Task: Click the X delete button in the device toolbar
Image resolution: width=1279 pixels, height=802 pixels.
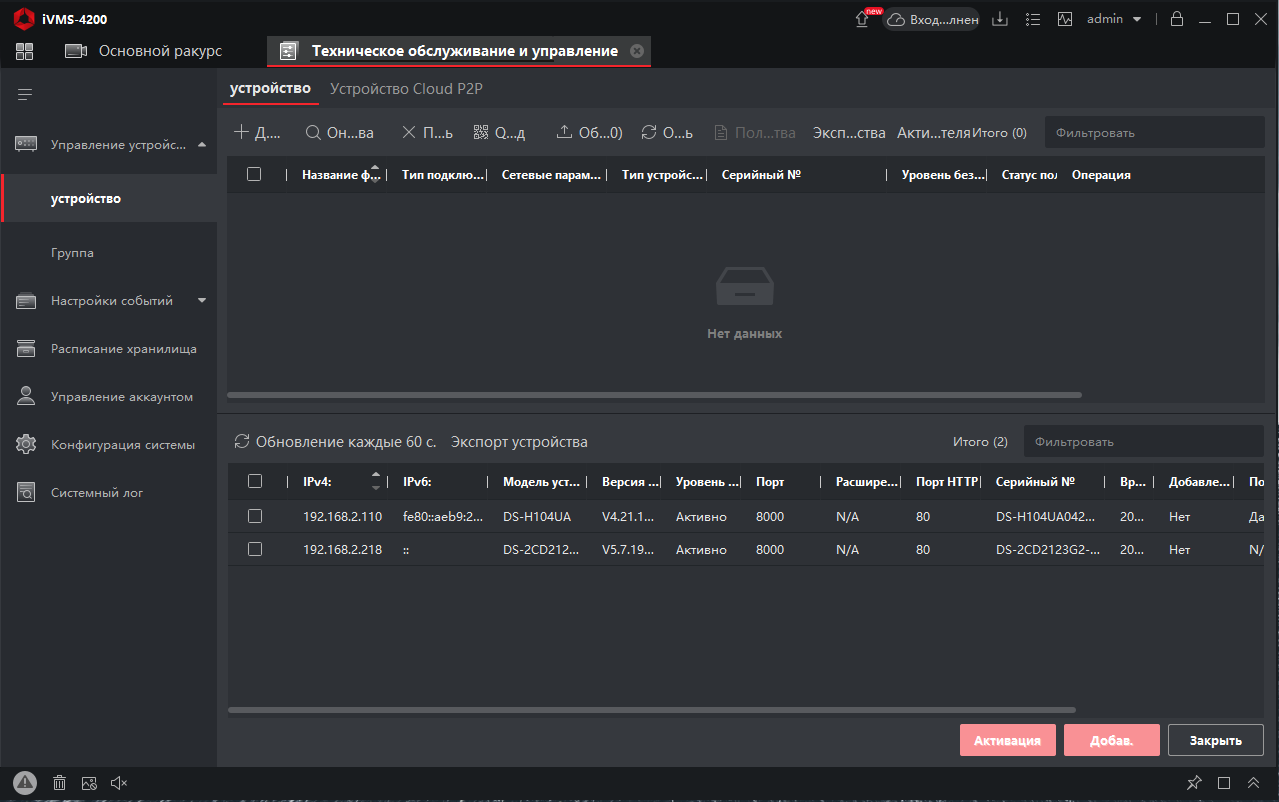Action: pos(427,133)
